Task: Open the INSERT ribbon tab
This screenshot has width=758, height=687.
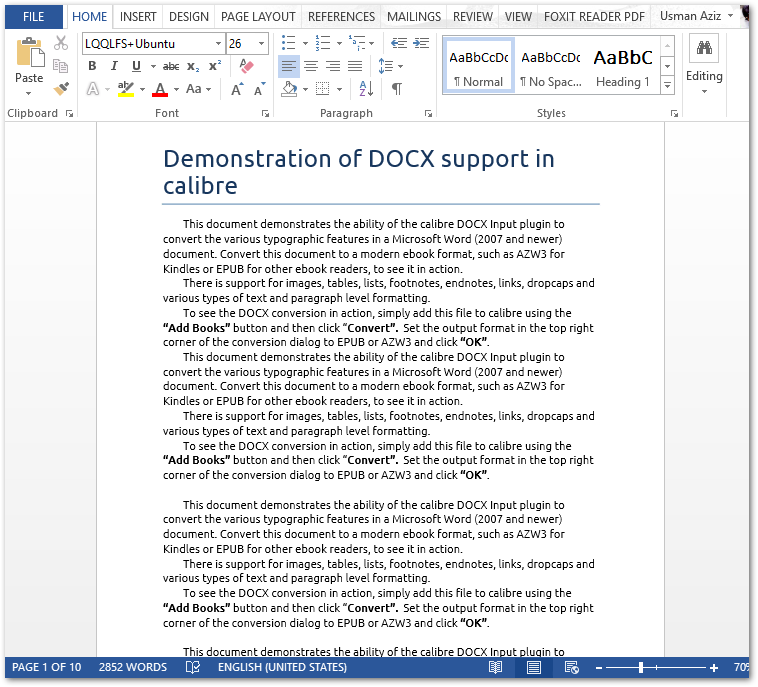Action: [138, 17]
